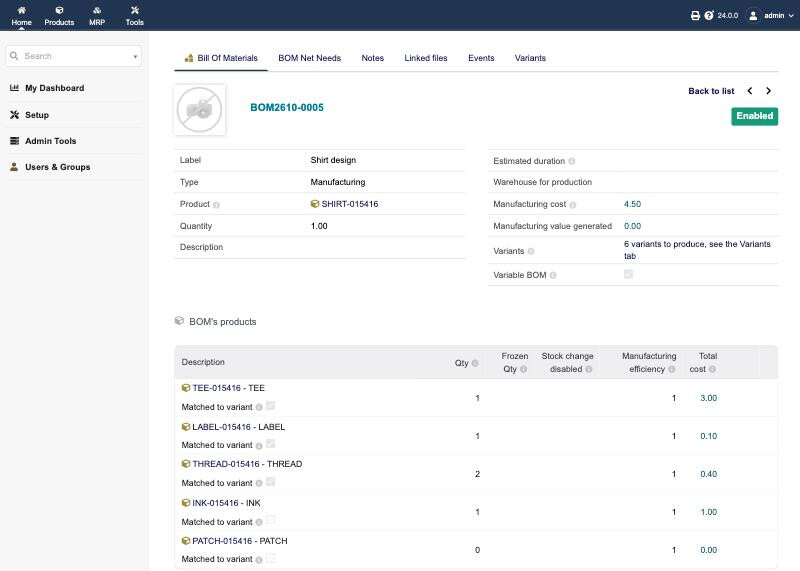Click the Manufacturing cost value 4.50
The width and height of the screenshot is (800, 571).
pyautogui.click(x=632, y=204)
